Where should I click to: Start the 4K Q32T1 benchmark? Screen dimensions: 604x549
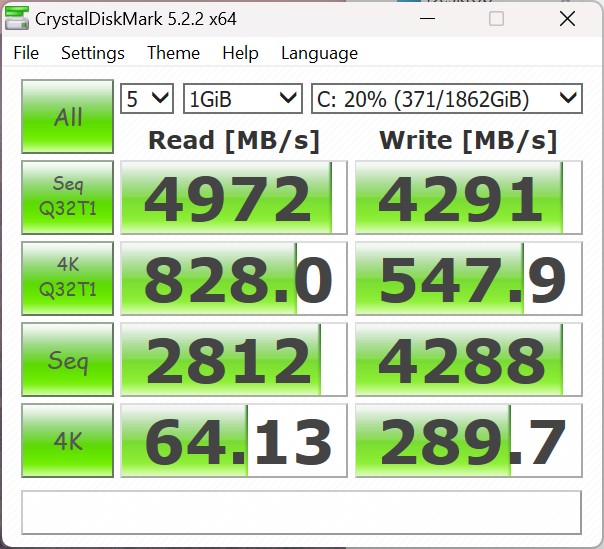click(x=68, y=278)
